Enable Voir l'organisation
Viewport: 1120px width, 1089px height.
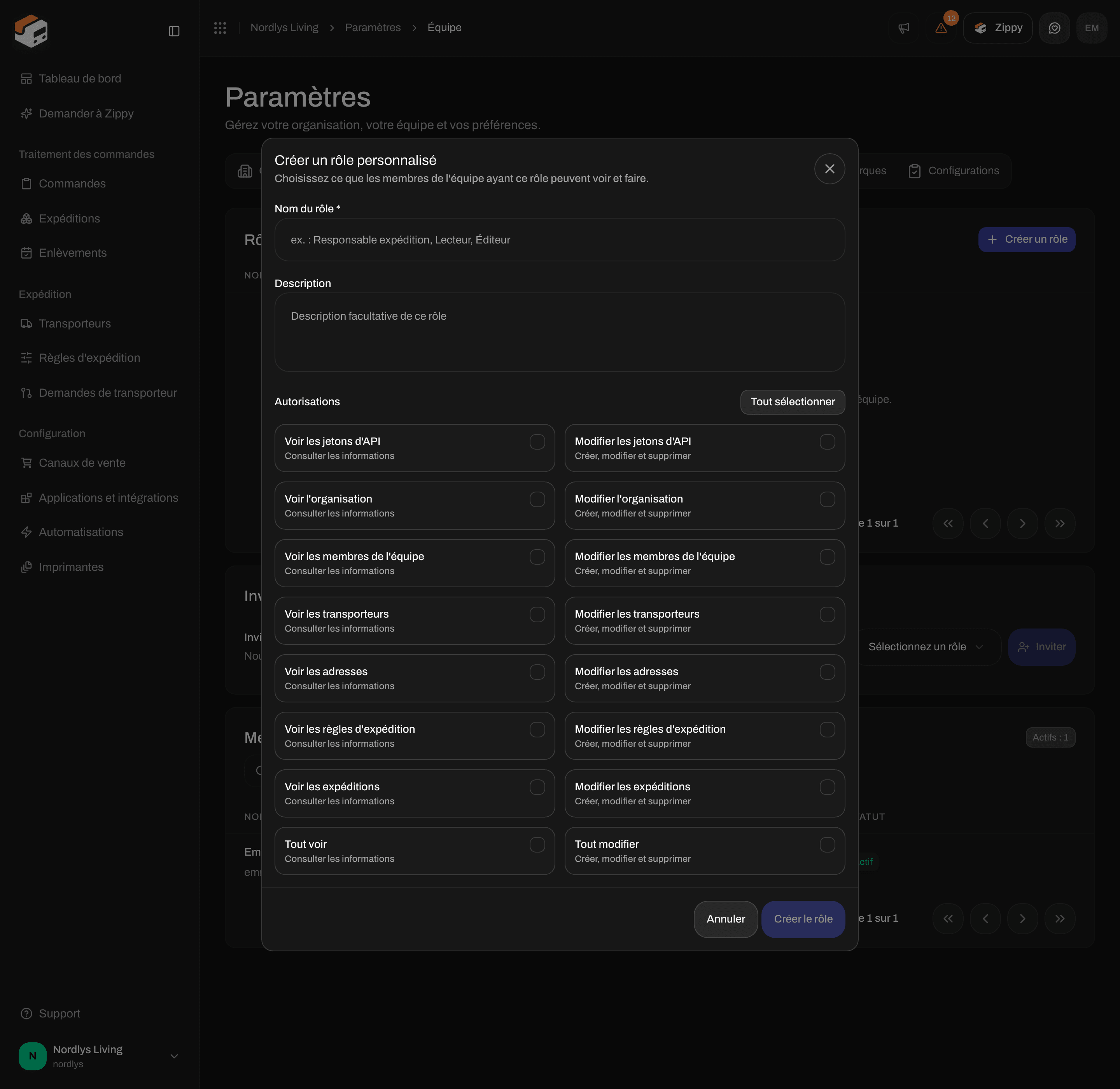coord(537,499)
